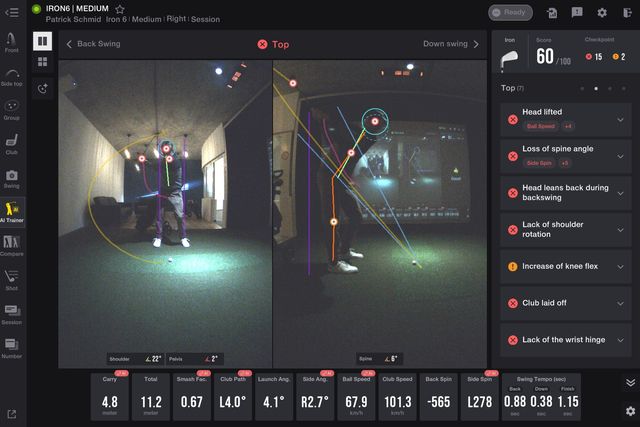
Task: Go to the Down swing phase
Action: (451, 44)
